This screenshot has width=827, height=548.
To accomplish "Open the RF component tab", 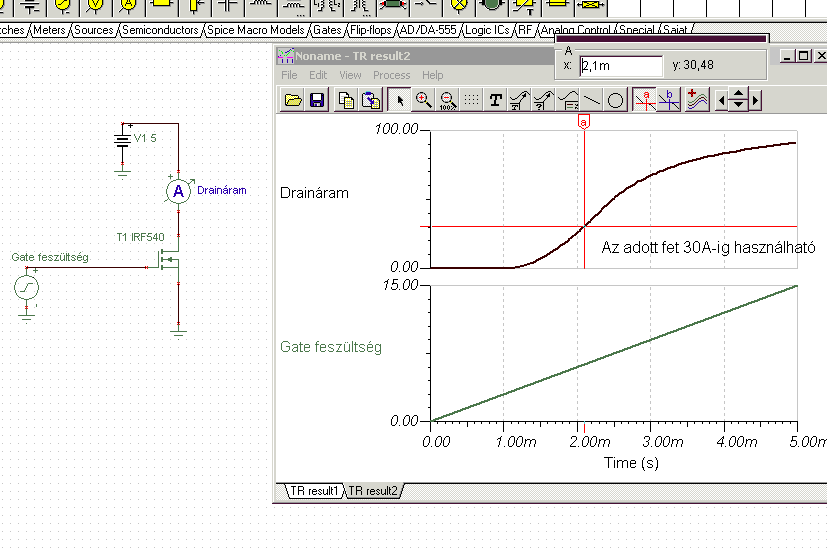I will pos(525,30).
